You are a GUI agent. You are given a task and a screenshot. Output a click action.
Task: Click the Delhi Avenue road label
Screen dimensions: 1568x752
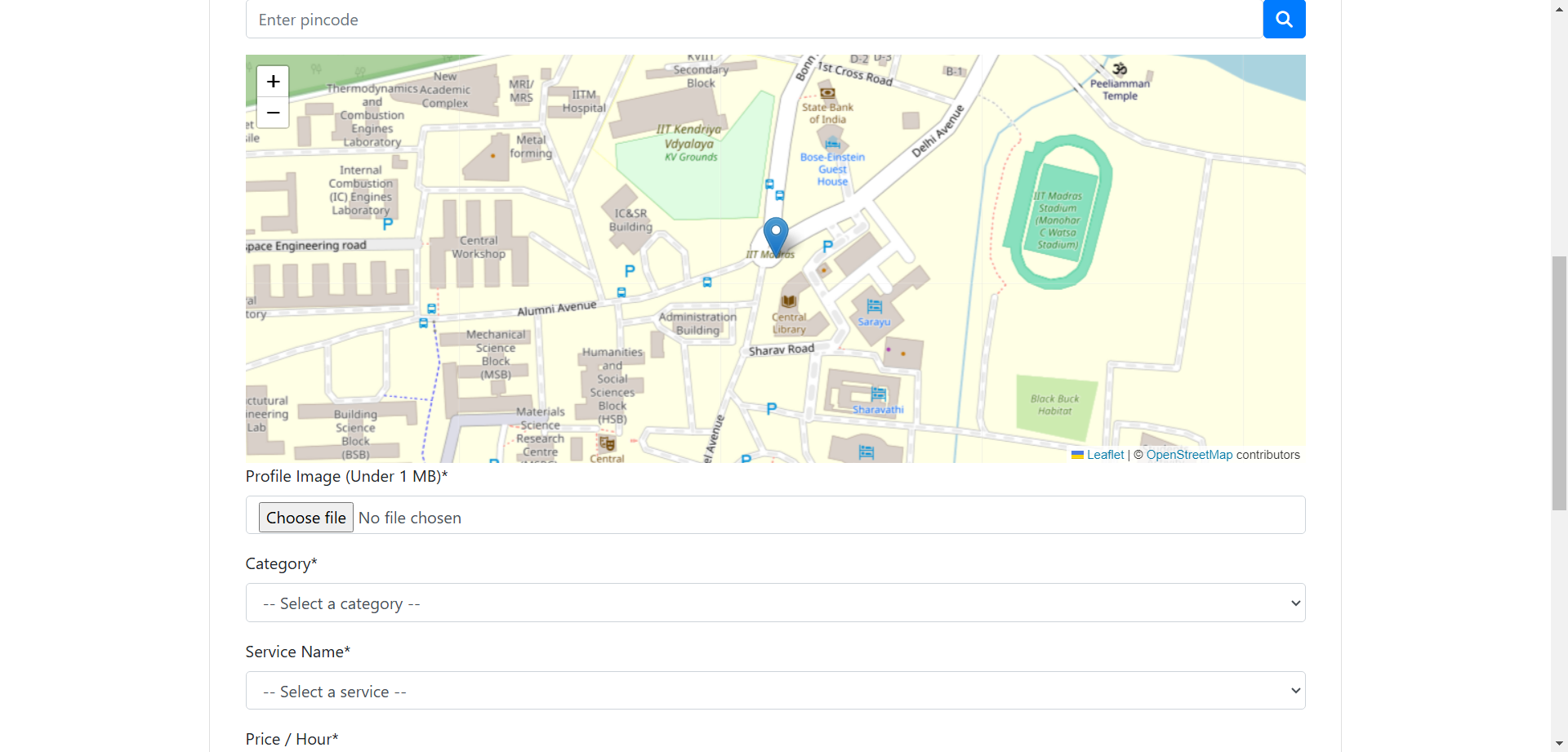pos(938,131)
